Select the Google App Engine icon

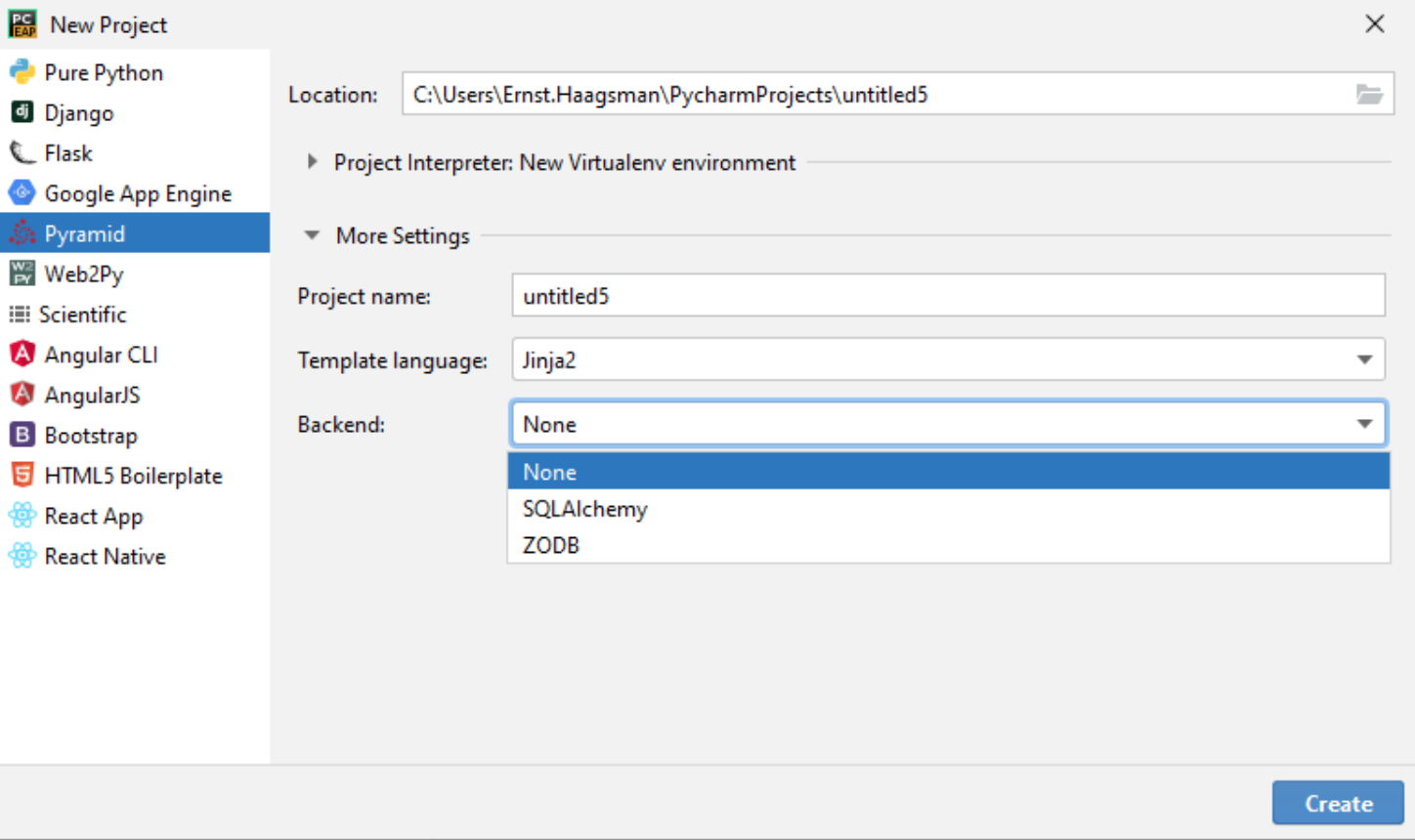click(21, 193)
